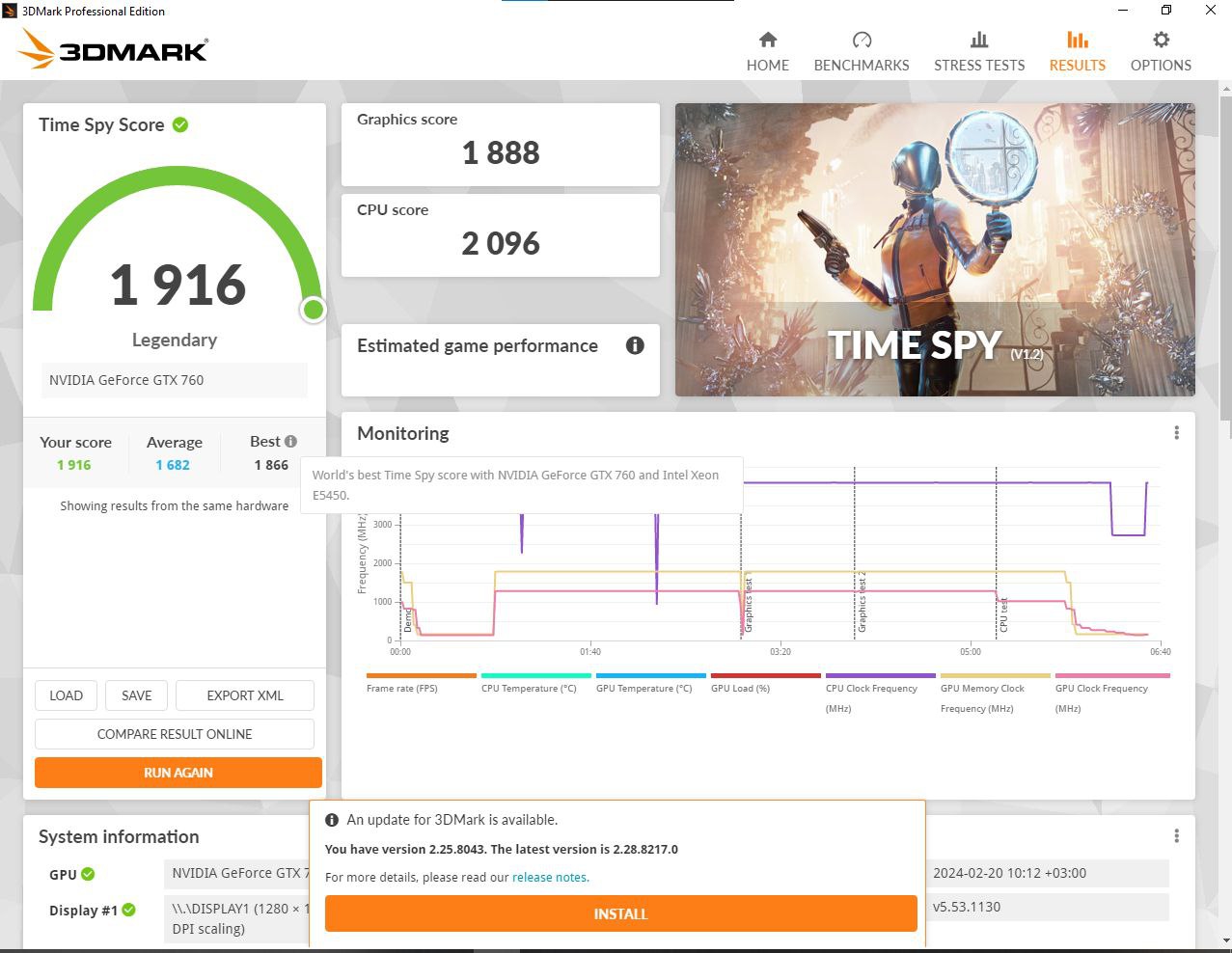Click the scrollbar down arrow

pyautogui.click(x=1225, y=939)
